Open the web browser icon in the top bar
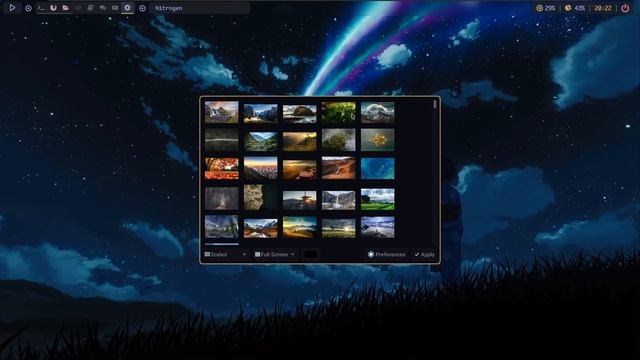640x360 pixels. click(x=53, y=8)
